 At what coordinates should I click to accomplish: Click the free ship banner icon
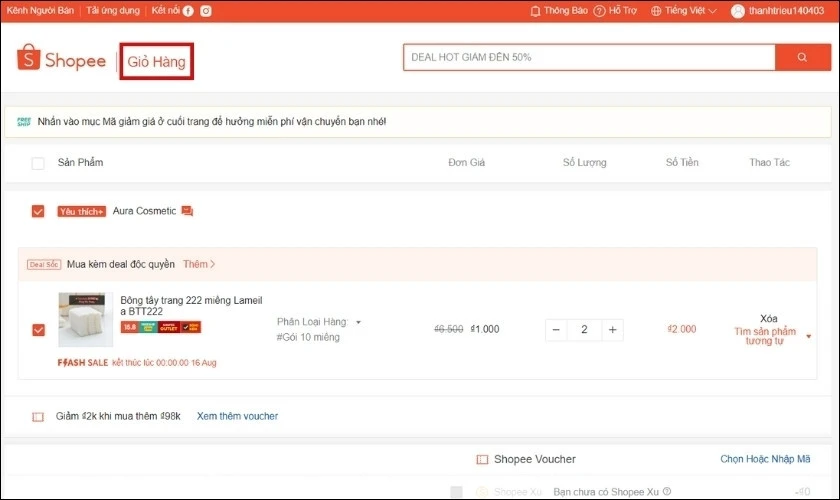24,122
